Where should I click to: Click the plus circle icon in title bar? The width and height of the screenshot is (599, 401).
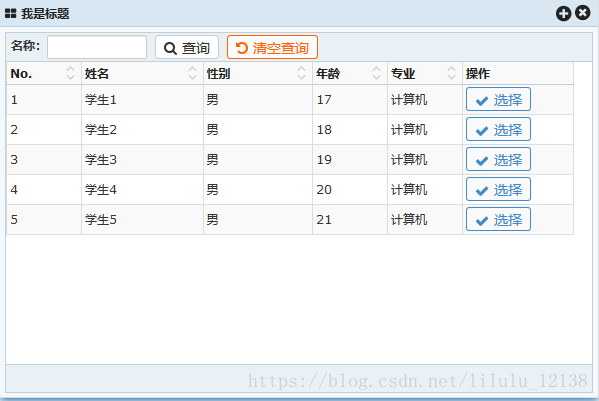click(563, 13)
